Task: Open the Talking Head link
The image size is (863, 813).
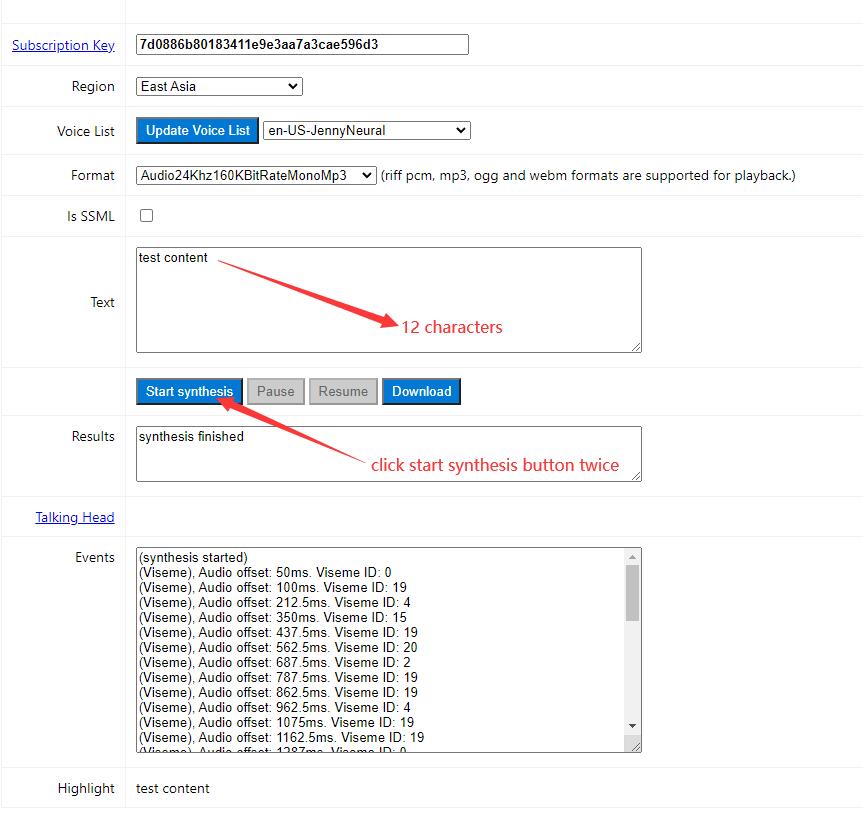Action: point(75,517)
